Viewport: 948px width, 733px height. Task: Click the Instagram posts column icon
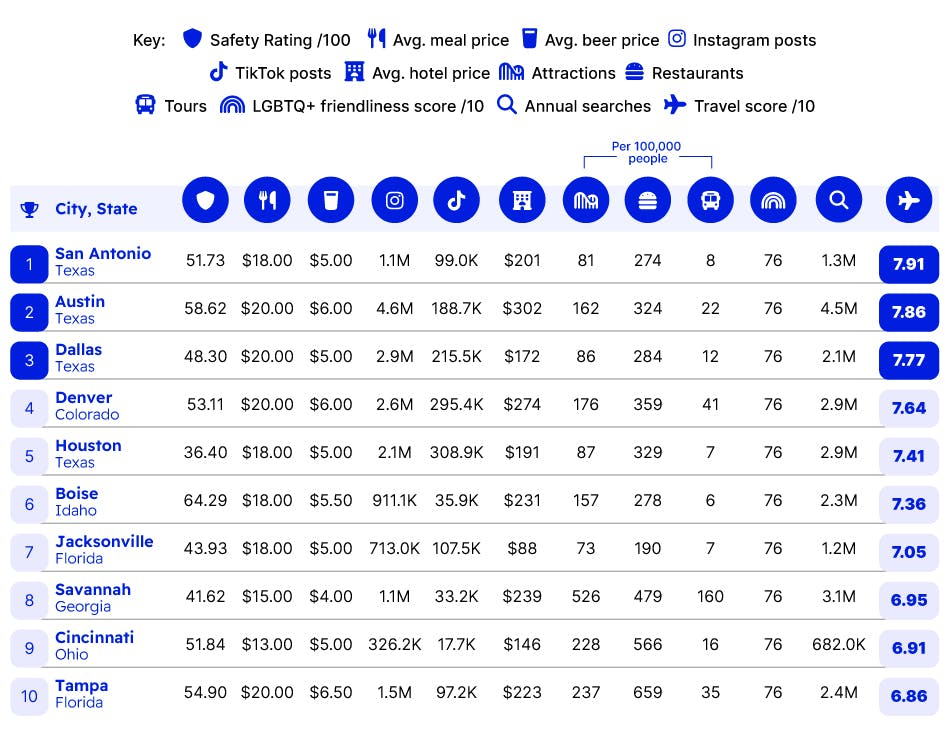394,201
